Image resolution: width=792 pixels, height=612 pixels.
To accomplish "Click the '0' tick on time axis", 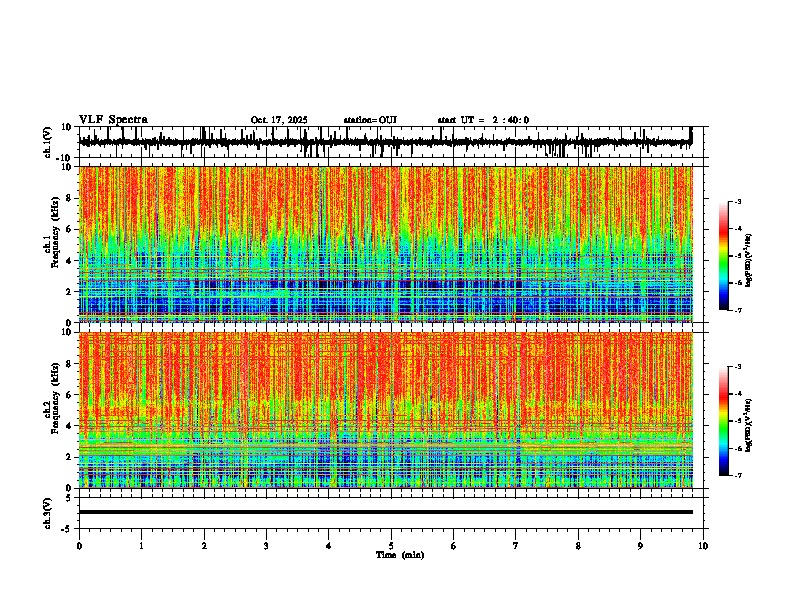I will coord(79,546).
